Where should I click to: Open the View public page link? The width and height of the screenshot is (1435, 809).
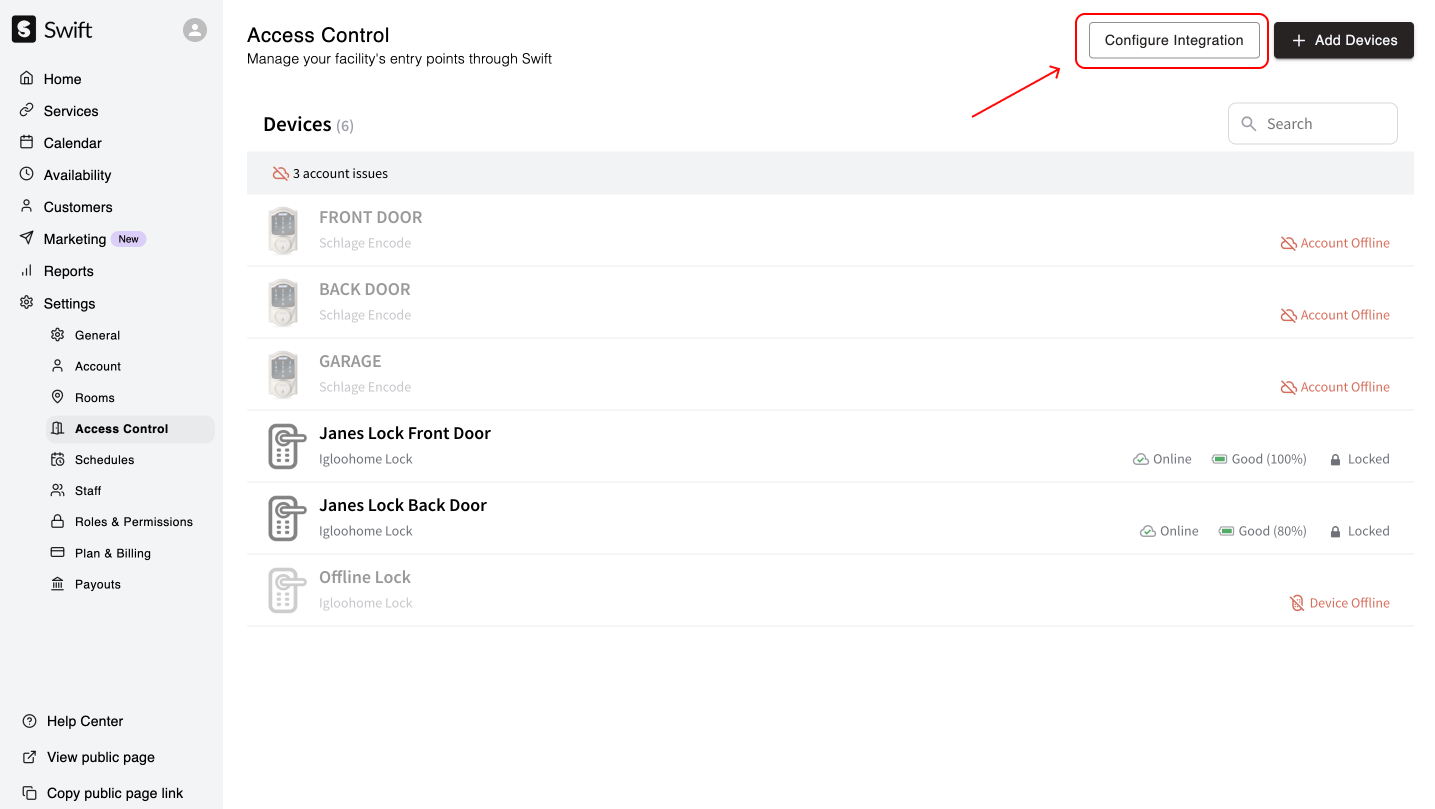pos(100,757)
